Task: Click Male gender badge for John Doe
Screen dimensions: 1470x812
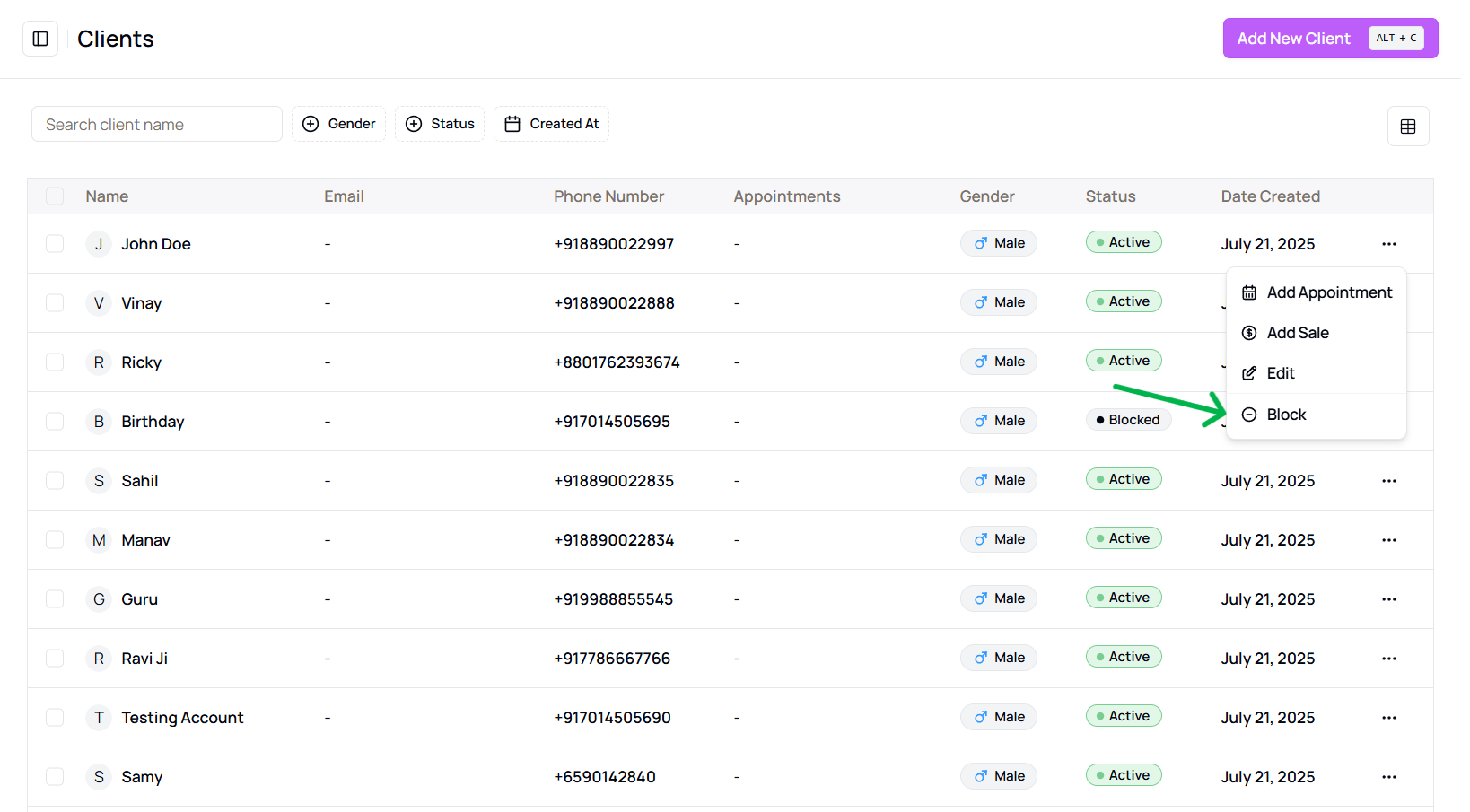Action: tap(998, 243)
